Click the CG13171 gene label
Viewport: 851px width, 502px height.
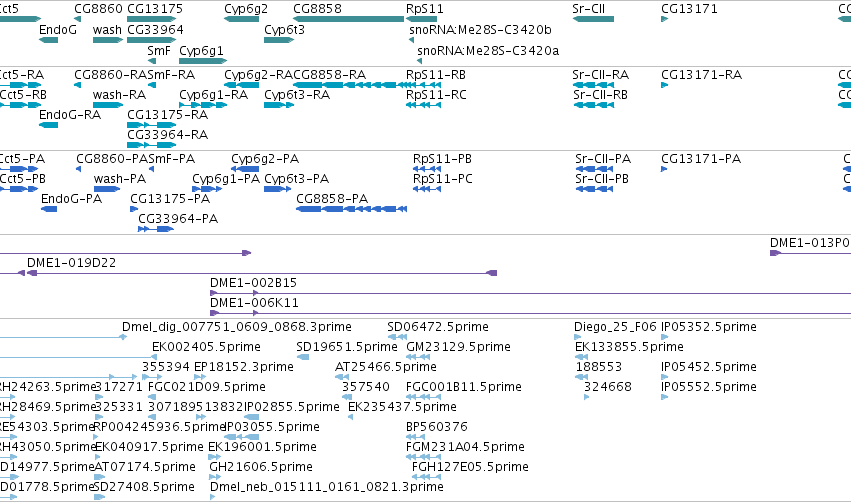(689, 9)
